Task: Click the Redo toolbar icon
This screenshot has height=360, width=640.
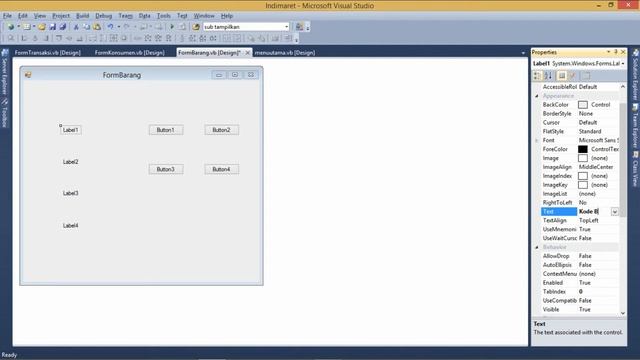Action: tap(127, 27)
